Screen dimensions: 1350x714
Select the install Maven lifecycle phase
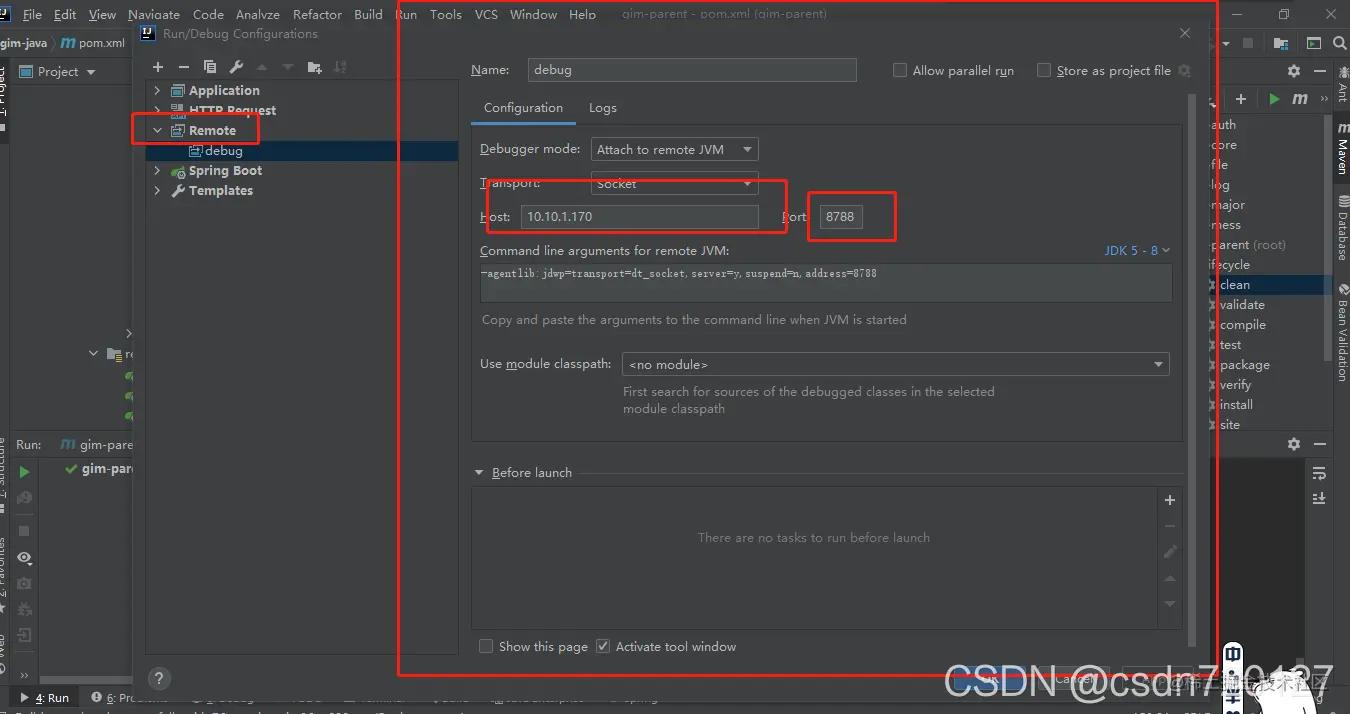(1236, 404)
